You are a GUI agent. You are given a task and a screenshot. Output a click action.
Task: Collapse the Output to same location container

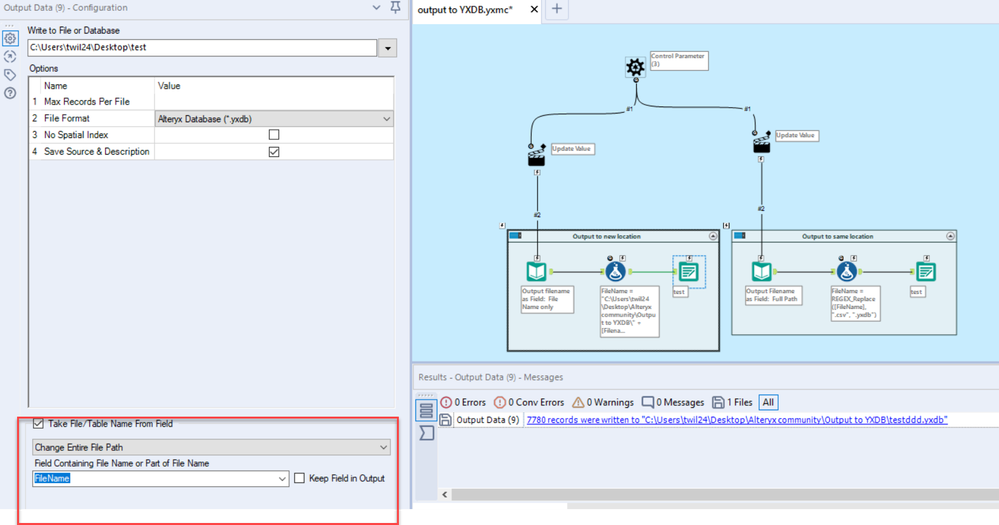coord(950,236)
